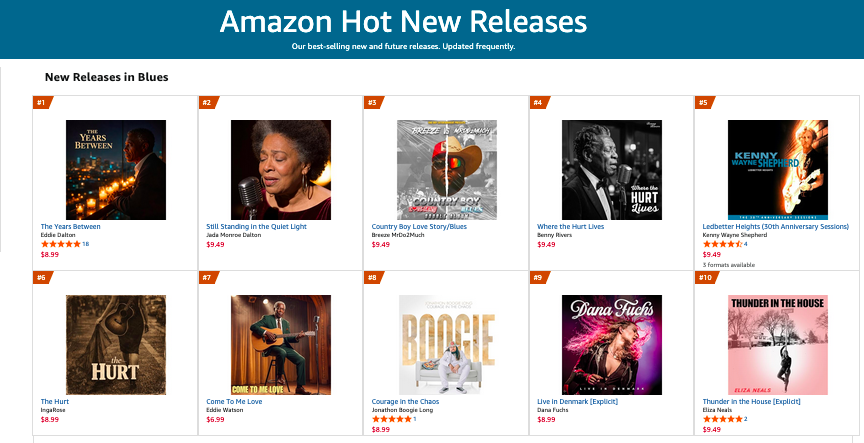Viewport: 864px width, 443px height.
Task: Open Come To Me Love cover image
Action: 281,345
